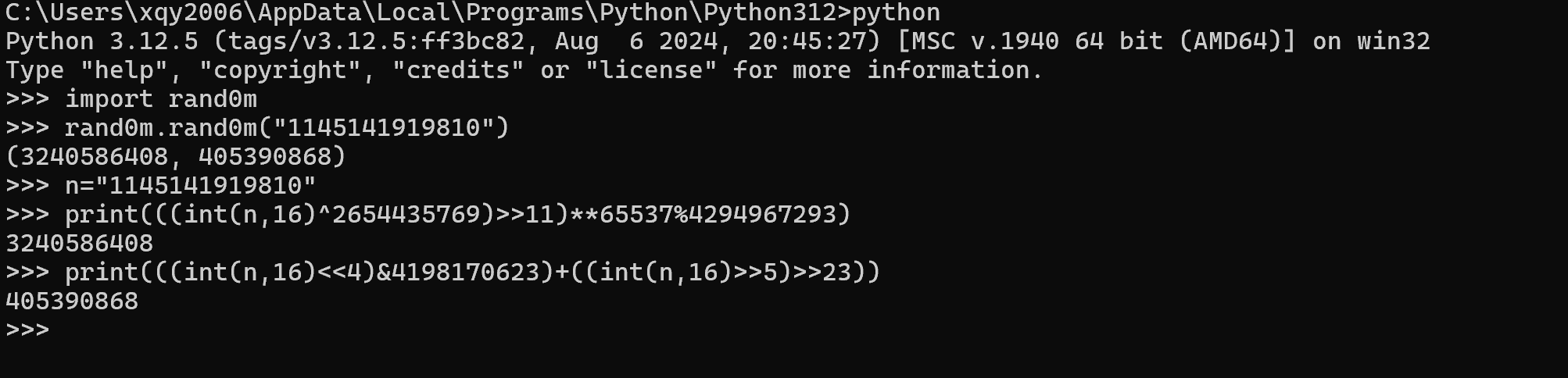
Task: Click the "[MSC v.1940 64 bit (AMD64)]" compiler text
Action: pos(1096,41)
